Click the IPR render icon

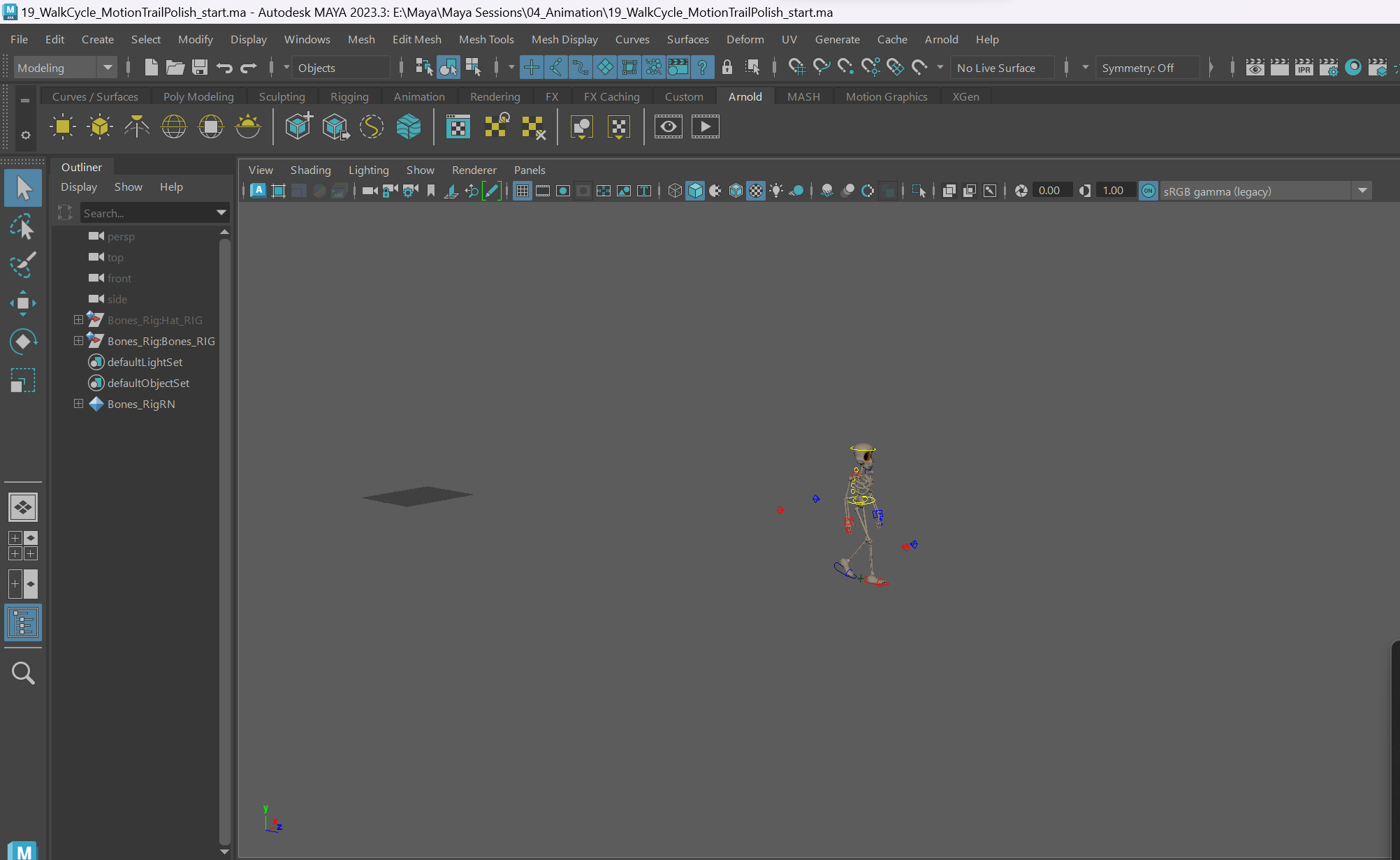1304,68
